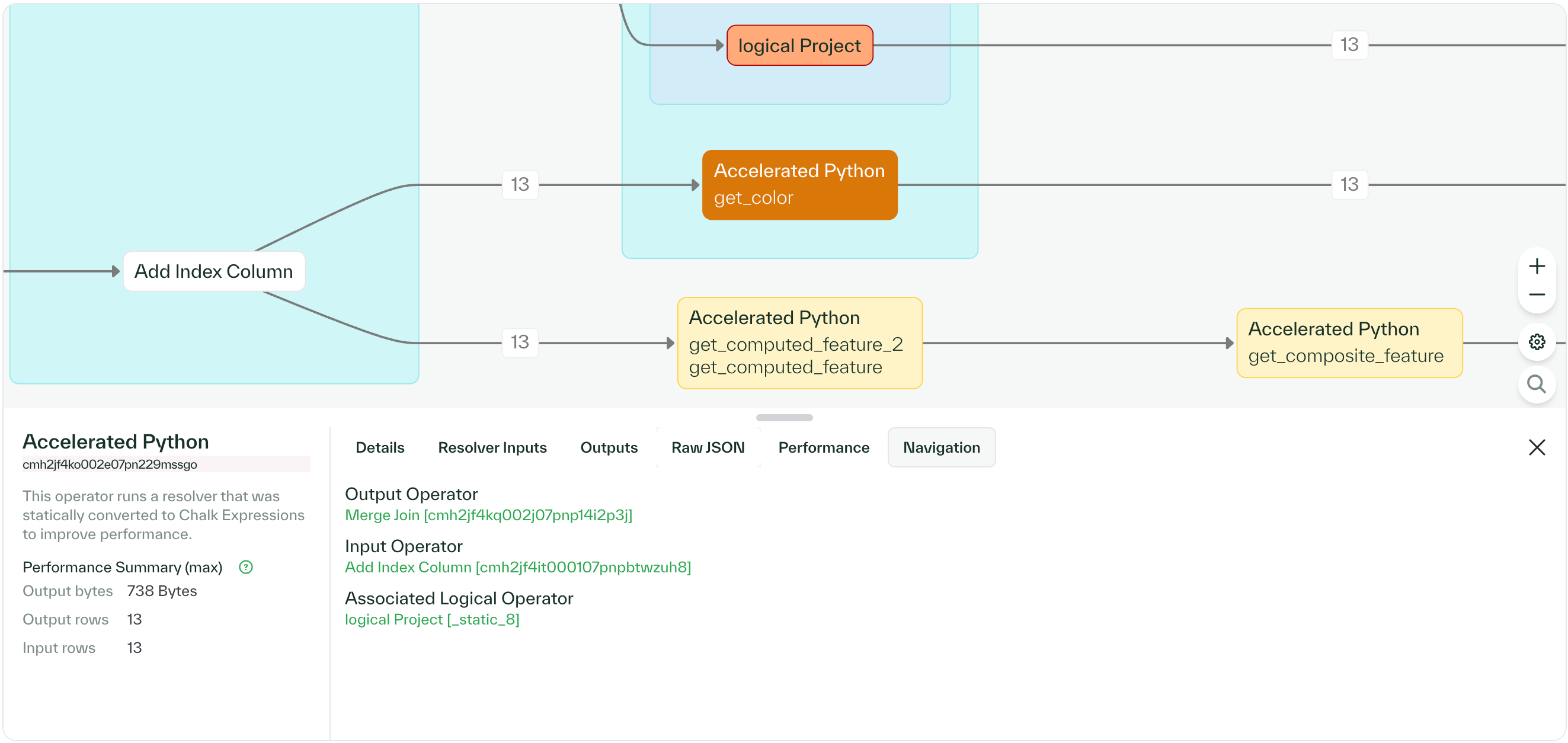This screenshot has width=1568, height=743.
Task: Switch to the Outputs tab
Action: click(x=609, y=447)
